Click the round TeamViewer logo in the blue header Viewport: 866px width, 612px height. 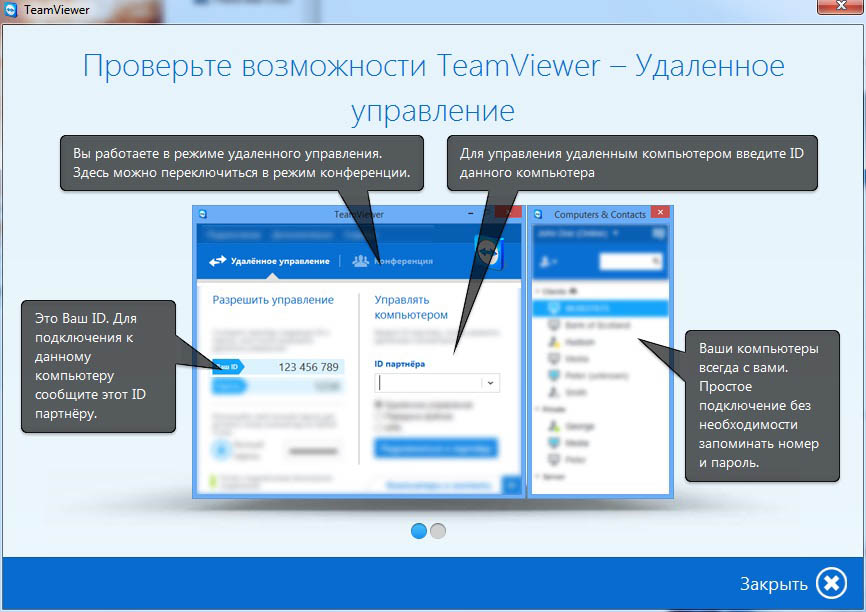click(489, 252)
